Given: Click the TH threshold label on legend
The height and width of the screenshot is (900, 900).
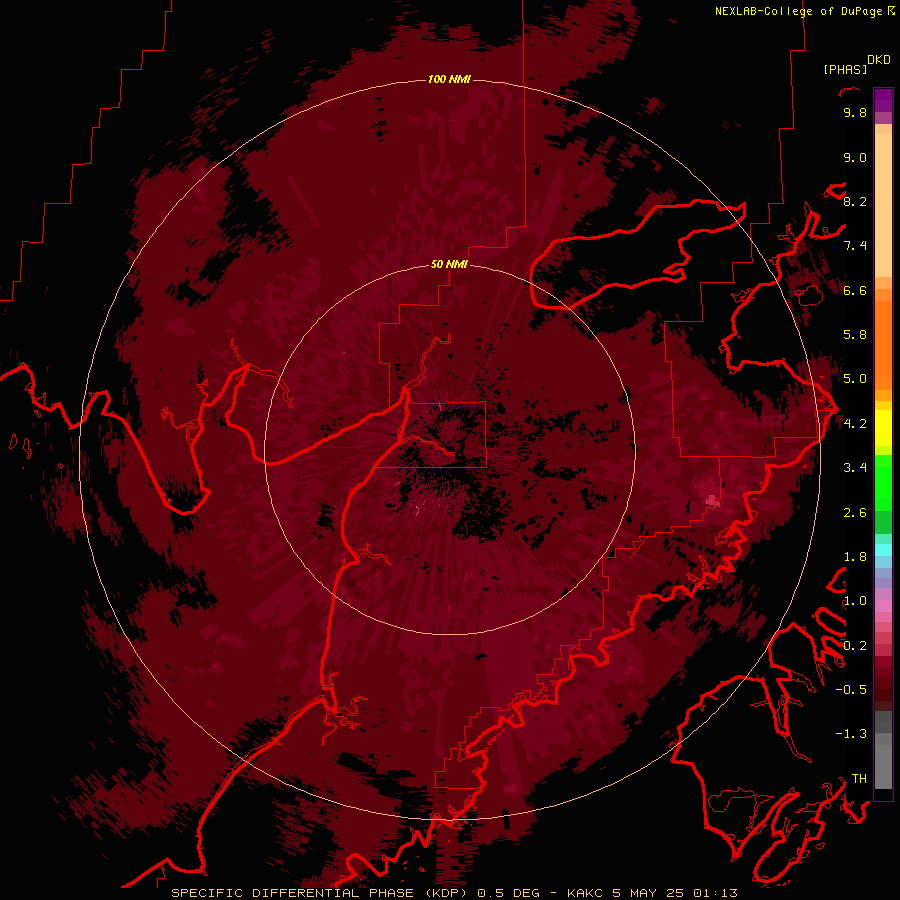Looking at the screenshot, I should pos(859,779).
